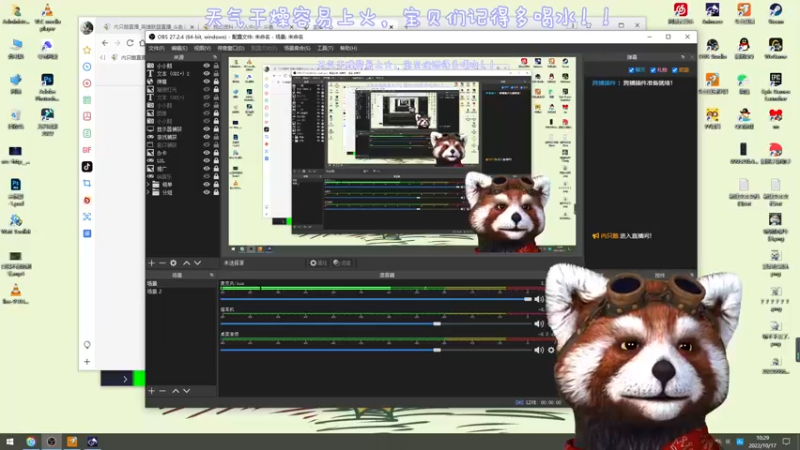Select the crop screenshot icon in browser sidebar
The height and width of the screenshot is (450, 800).
click(x=87, y=183)
